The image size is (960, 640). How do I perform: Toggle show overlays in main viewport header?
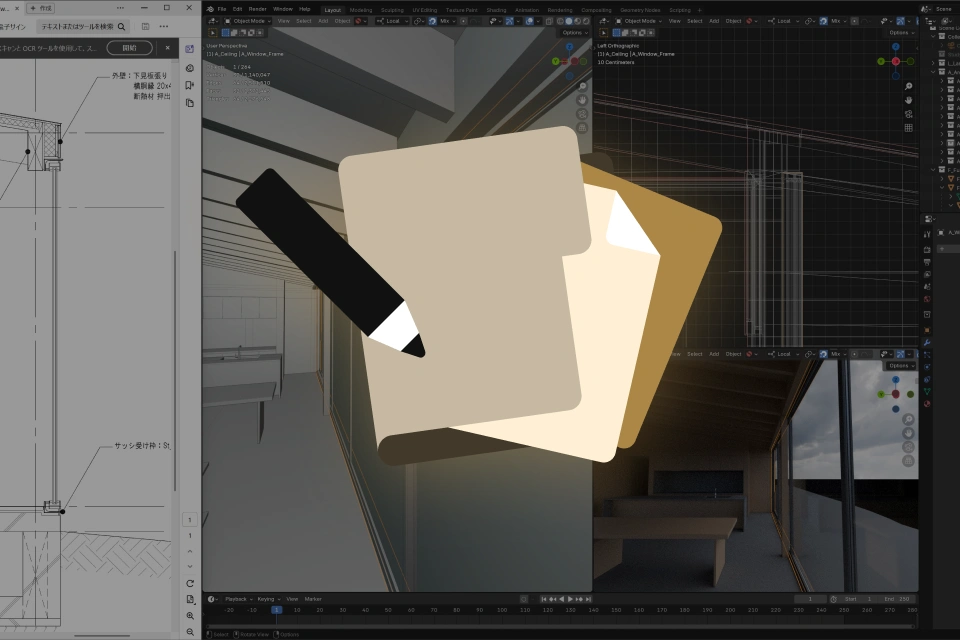[x=528, y=21]
